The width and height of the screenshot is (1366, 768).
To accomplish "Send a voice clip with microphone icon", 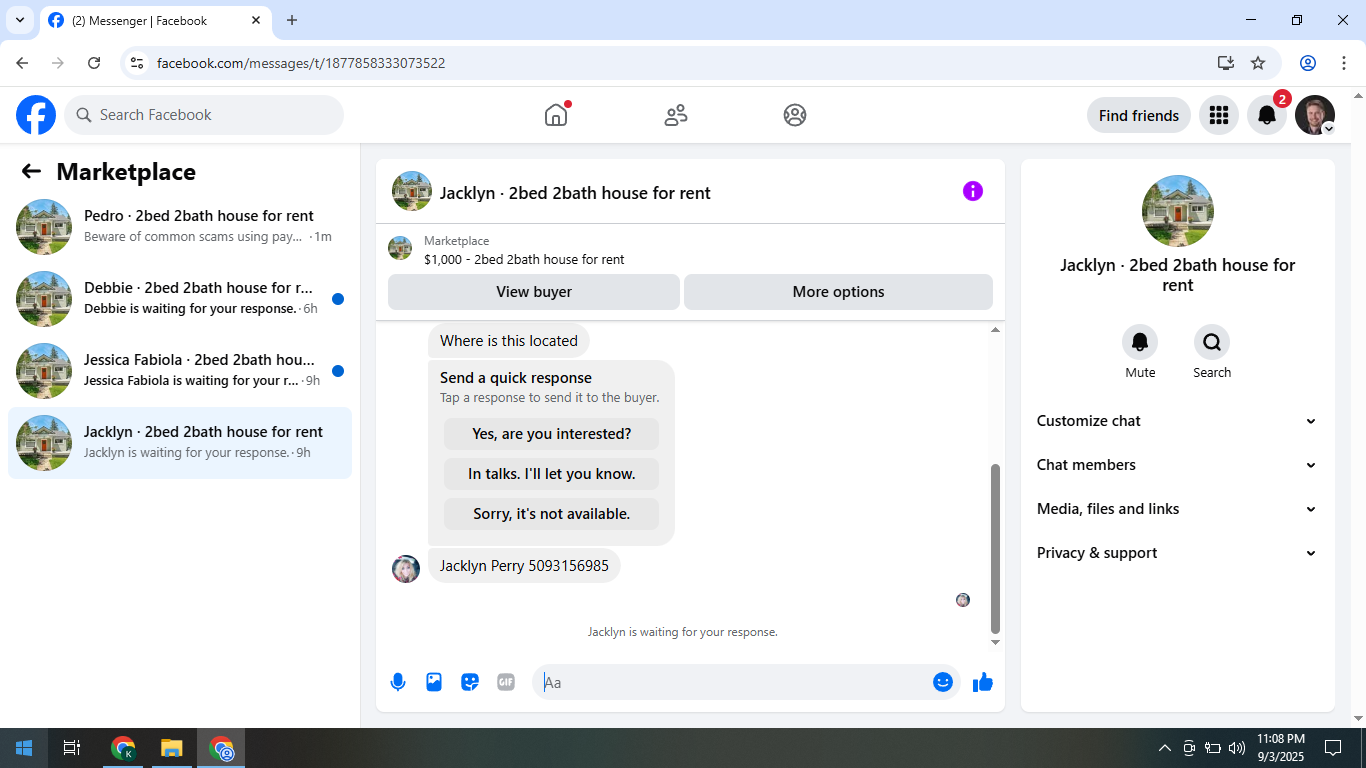I will [x=398, y=682].
